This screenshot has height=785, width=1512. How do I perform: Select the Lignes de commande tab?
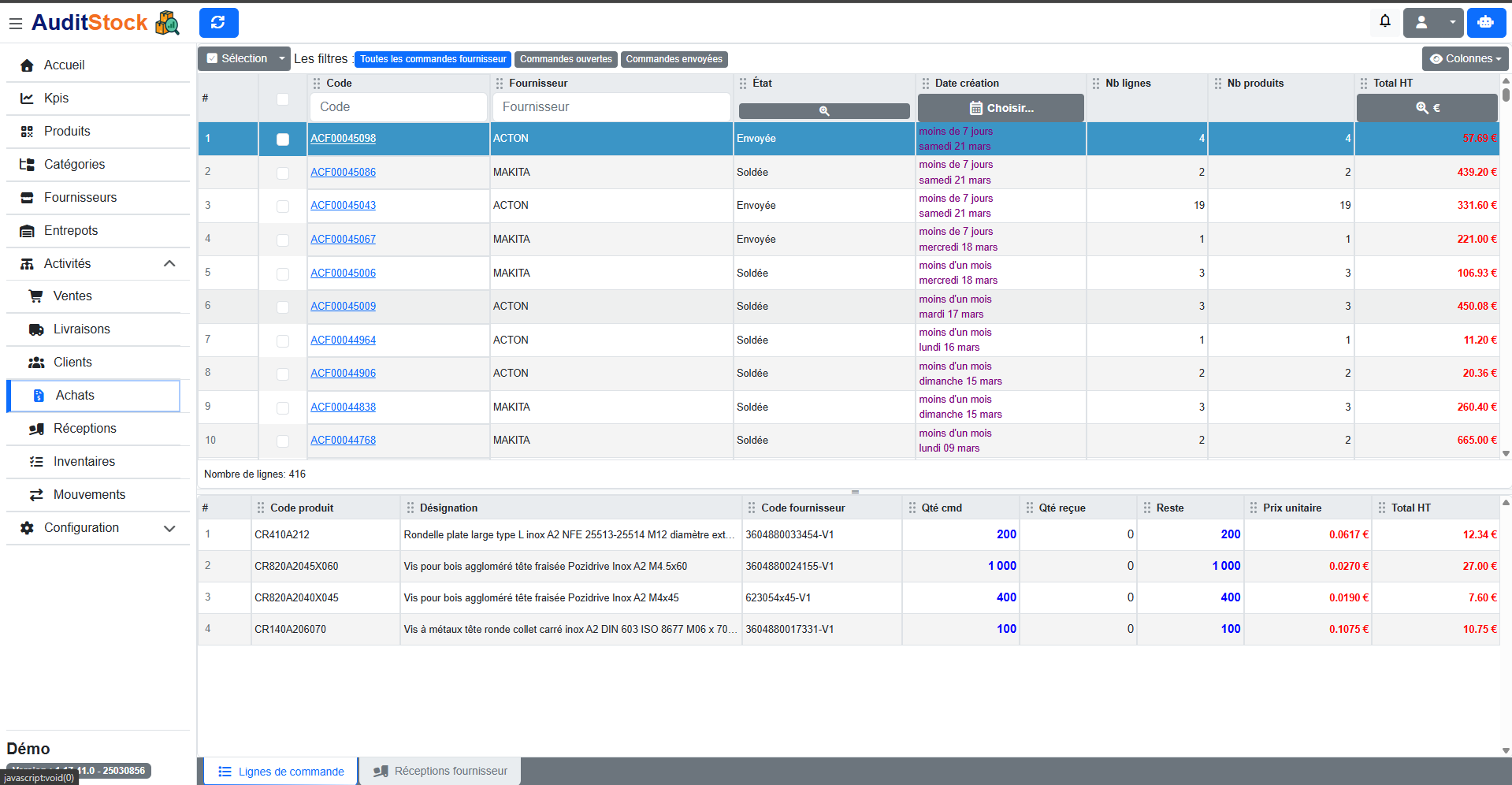pyautogui.click(x=281, y=771)
